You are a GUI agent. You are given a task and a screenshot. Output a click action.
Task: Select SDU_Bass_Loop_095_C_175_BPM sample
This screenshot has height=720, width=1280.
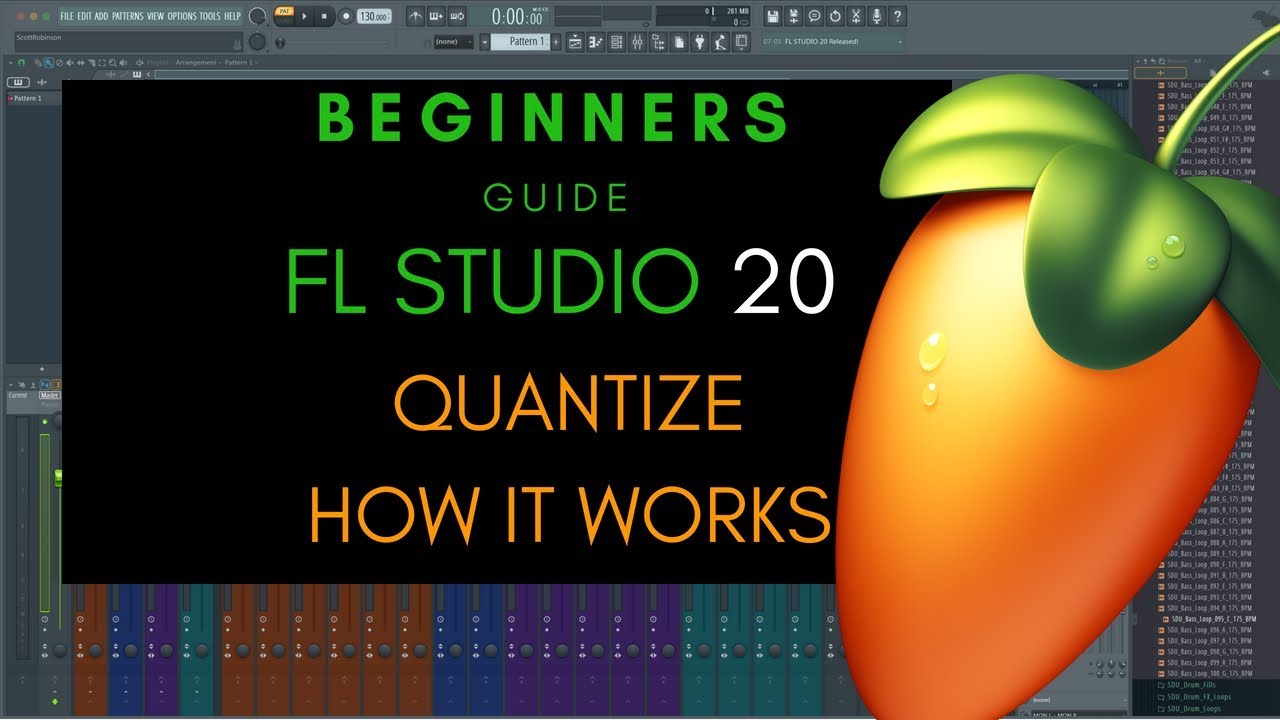(1209, 619)
